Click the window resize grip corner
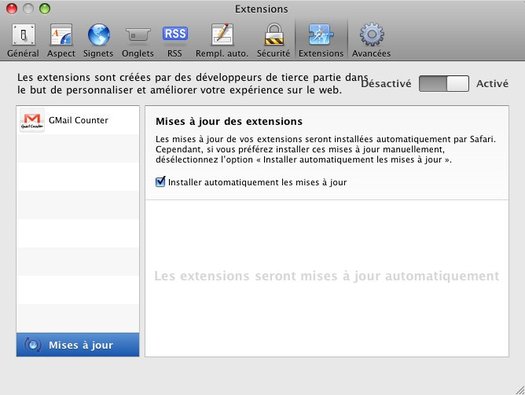Image resolution: width=525 pixels, height=395 pixels. click(x=520, y=390)
